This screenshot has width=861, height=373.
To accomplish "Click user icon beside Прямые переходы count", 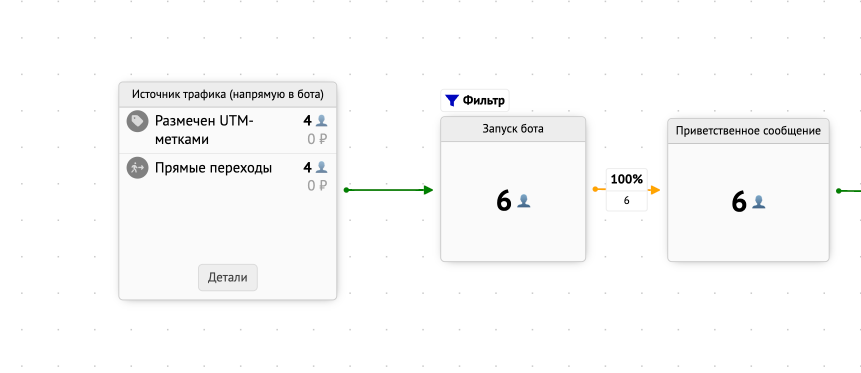I will 321,167.
